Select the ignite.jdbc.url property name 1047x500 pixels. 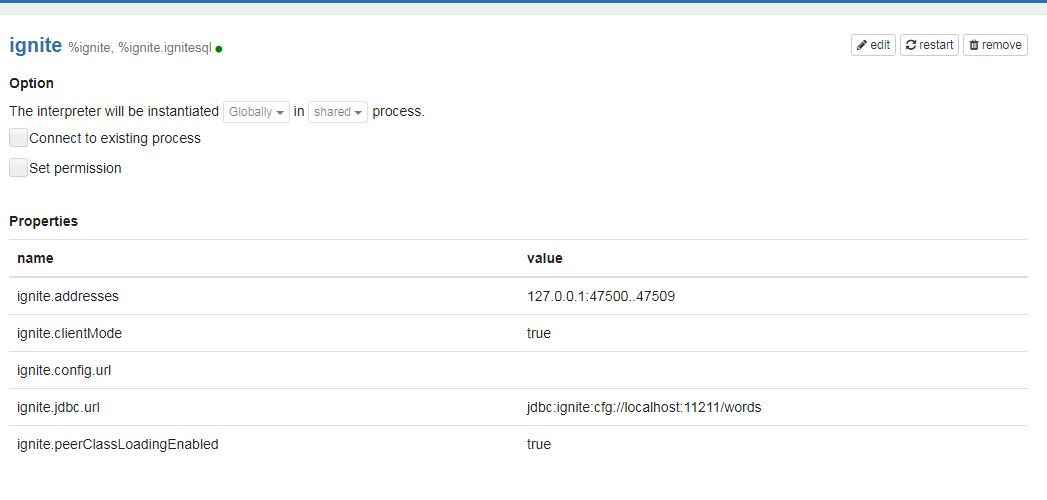pos(59,407)
